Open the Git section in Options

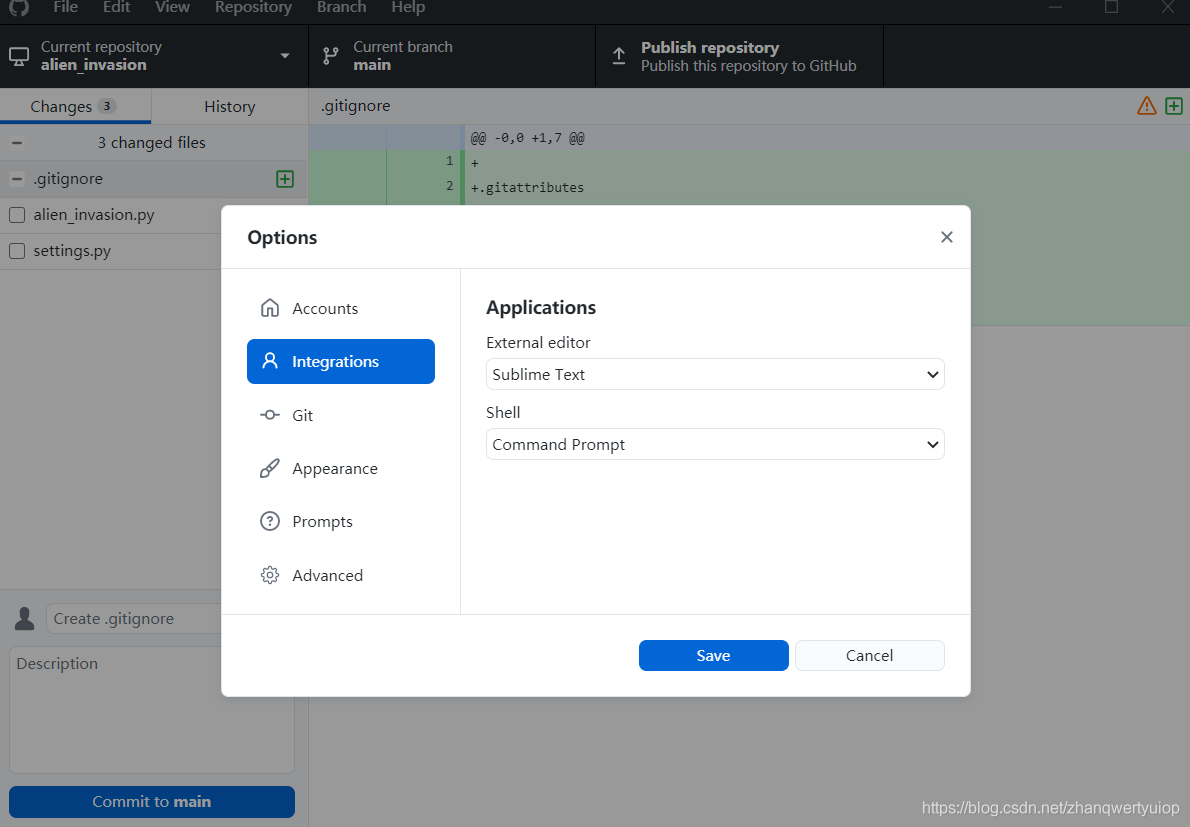tap(341, 415)
